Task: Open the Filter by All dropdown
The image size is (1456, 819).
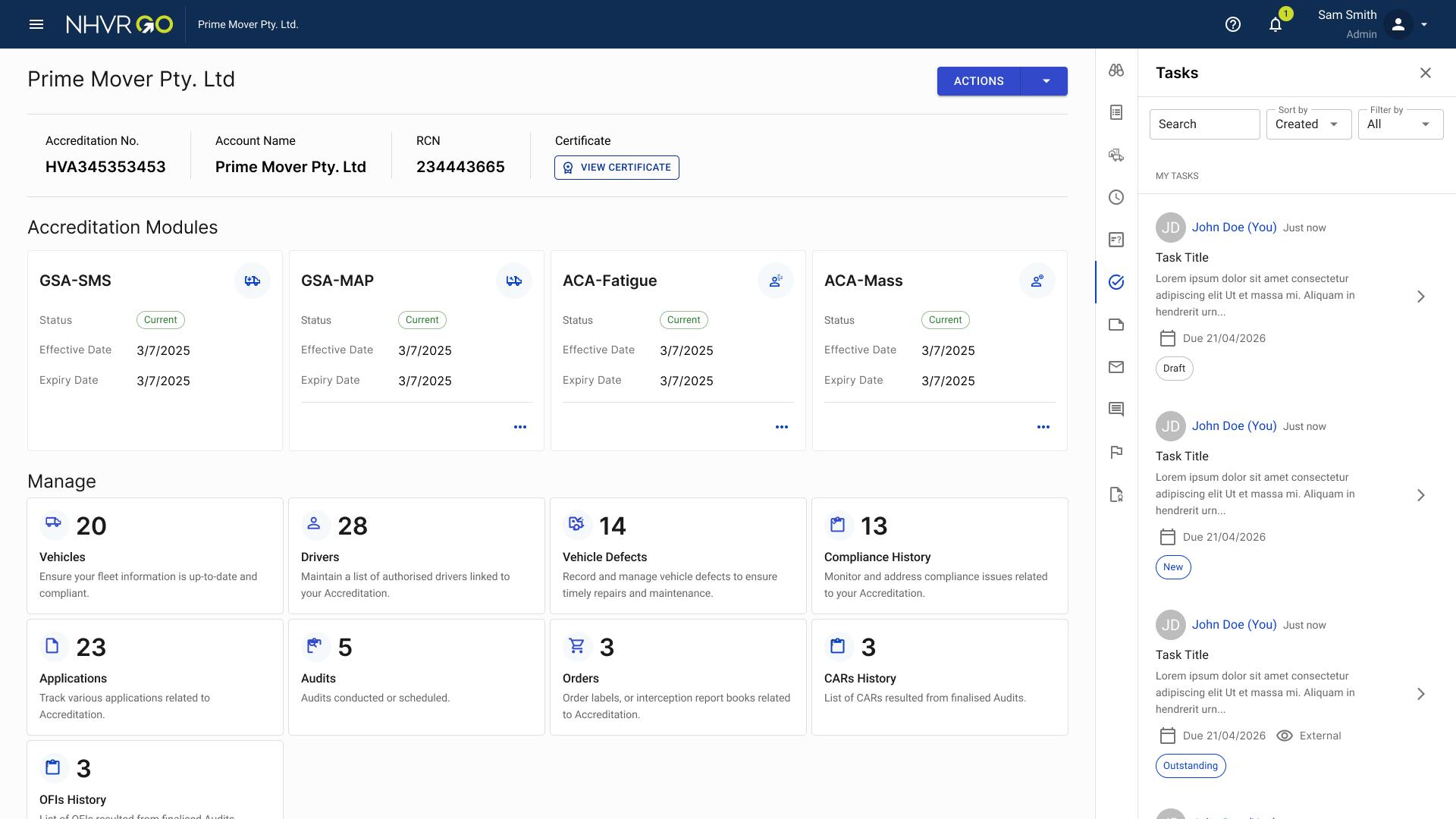Action: [x=1401, y=124]
